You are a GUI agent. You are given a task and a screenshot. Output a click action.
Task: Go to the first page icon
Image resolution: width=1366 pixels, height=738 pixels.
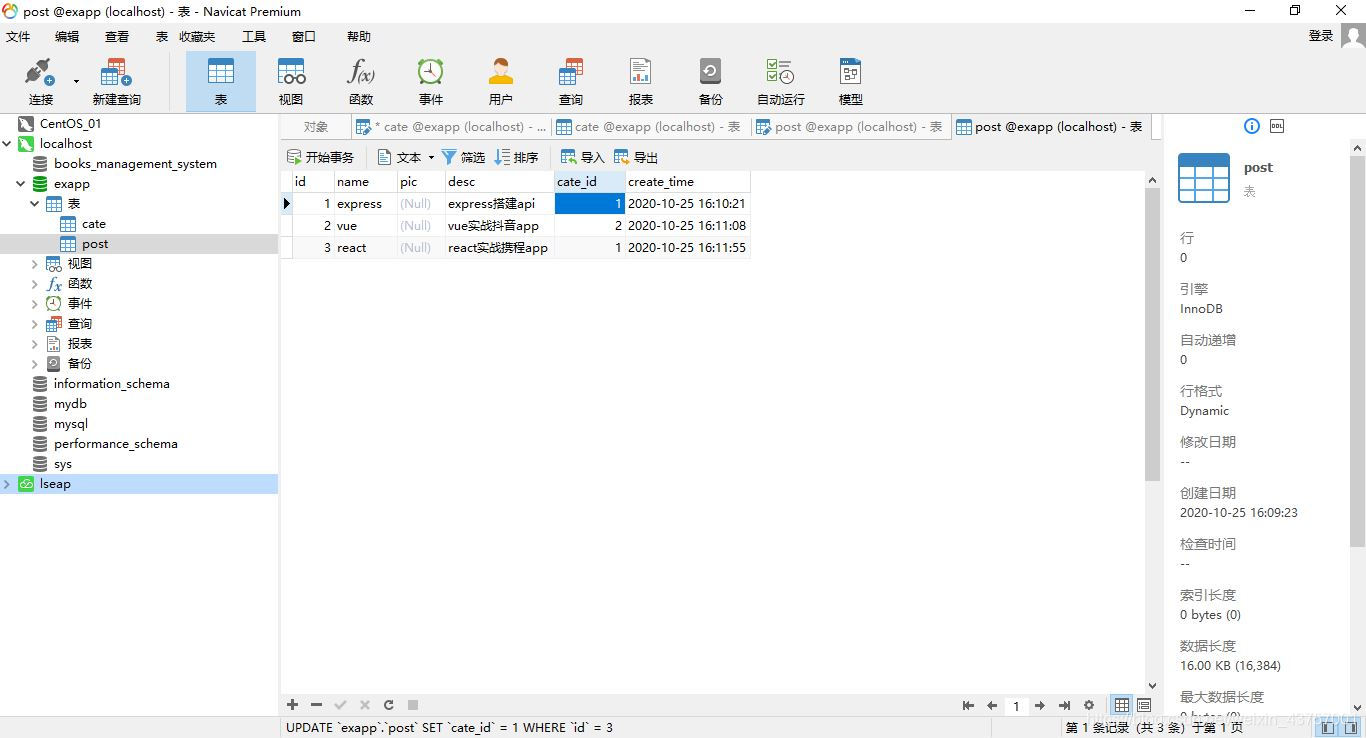[968, 706]
